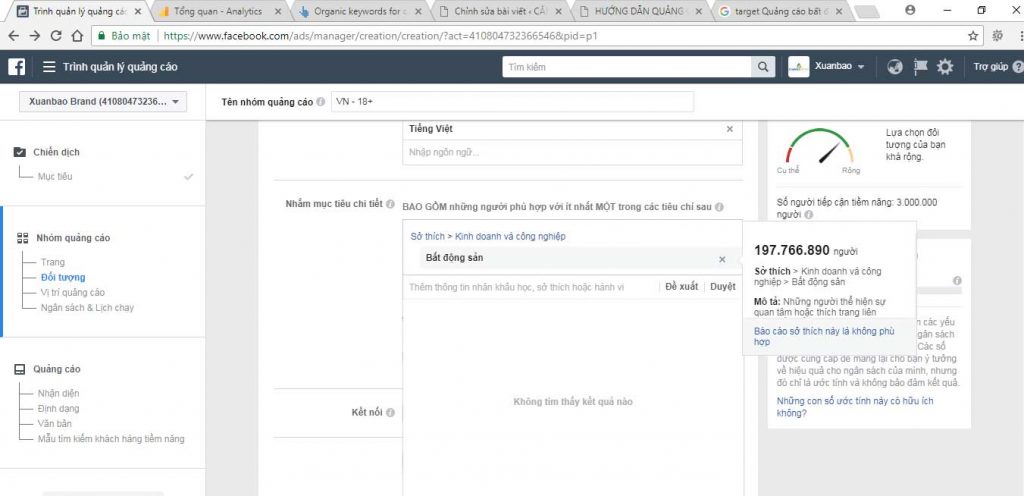Click info icon after BAO GỒM criteria text
Screen dimensions: 1024x496
pyautogui.click(x=719, y=207)
